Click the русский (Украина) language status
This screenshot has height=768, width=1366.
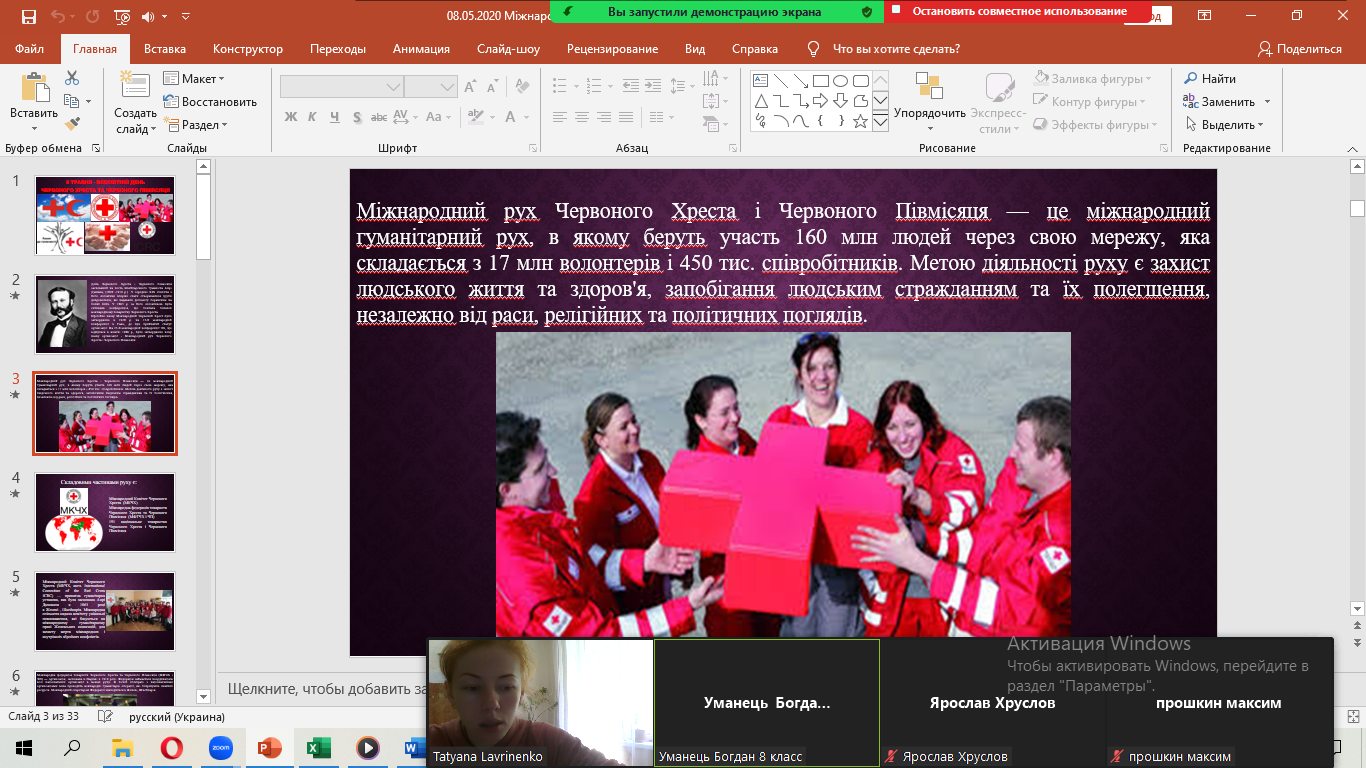pyautogui.click(x=177, y=717)
